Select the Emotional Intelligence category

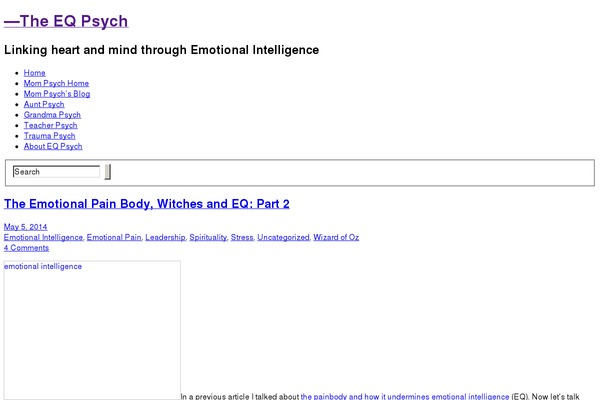coord(43,237)
